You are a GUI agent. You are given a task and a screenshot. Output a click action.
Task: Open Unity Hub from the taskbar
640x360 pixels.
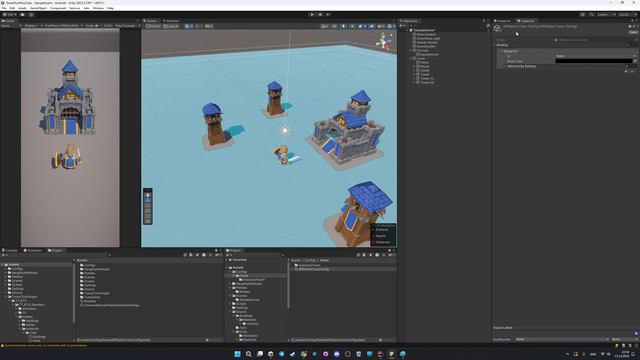click(271, 354)
